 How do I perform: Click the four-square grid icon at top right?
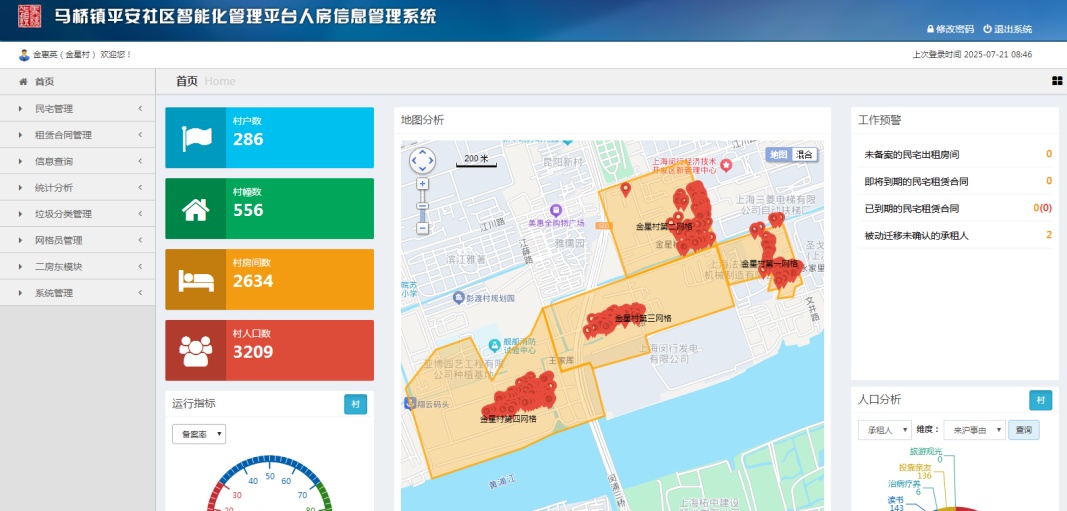1057,81
